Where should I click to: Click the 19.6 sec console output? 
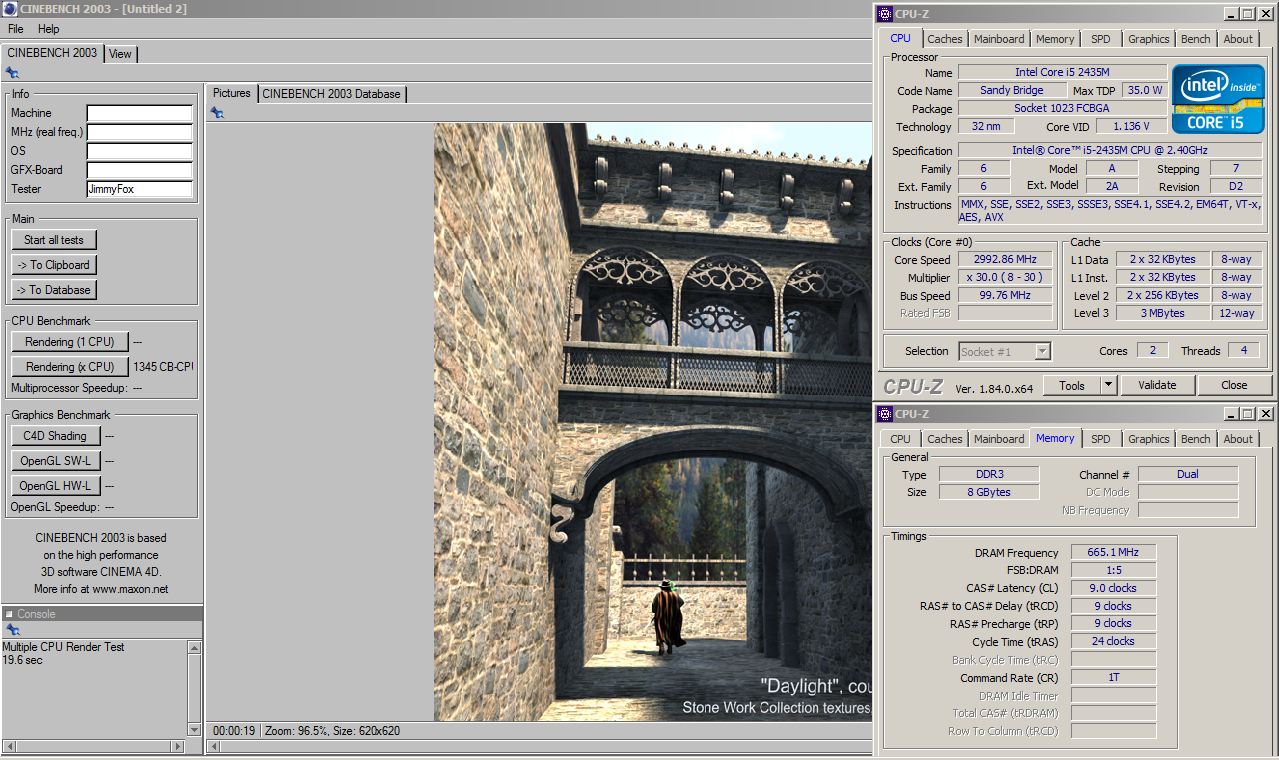point(22,660)
